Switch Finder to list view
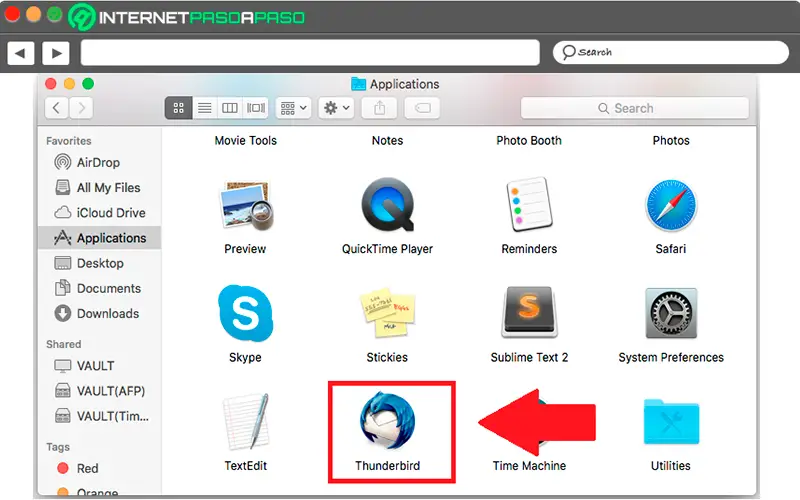 pyautogui.click(x=205, y=108)
